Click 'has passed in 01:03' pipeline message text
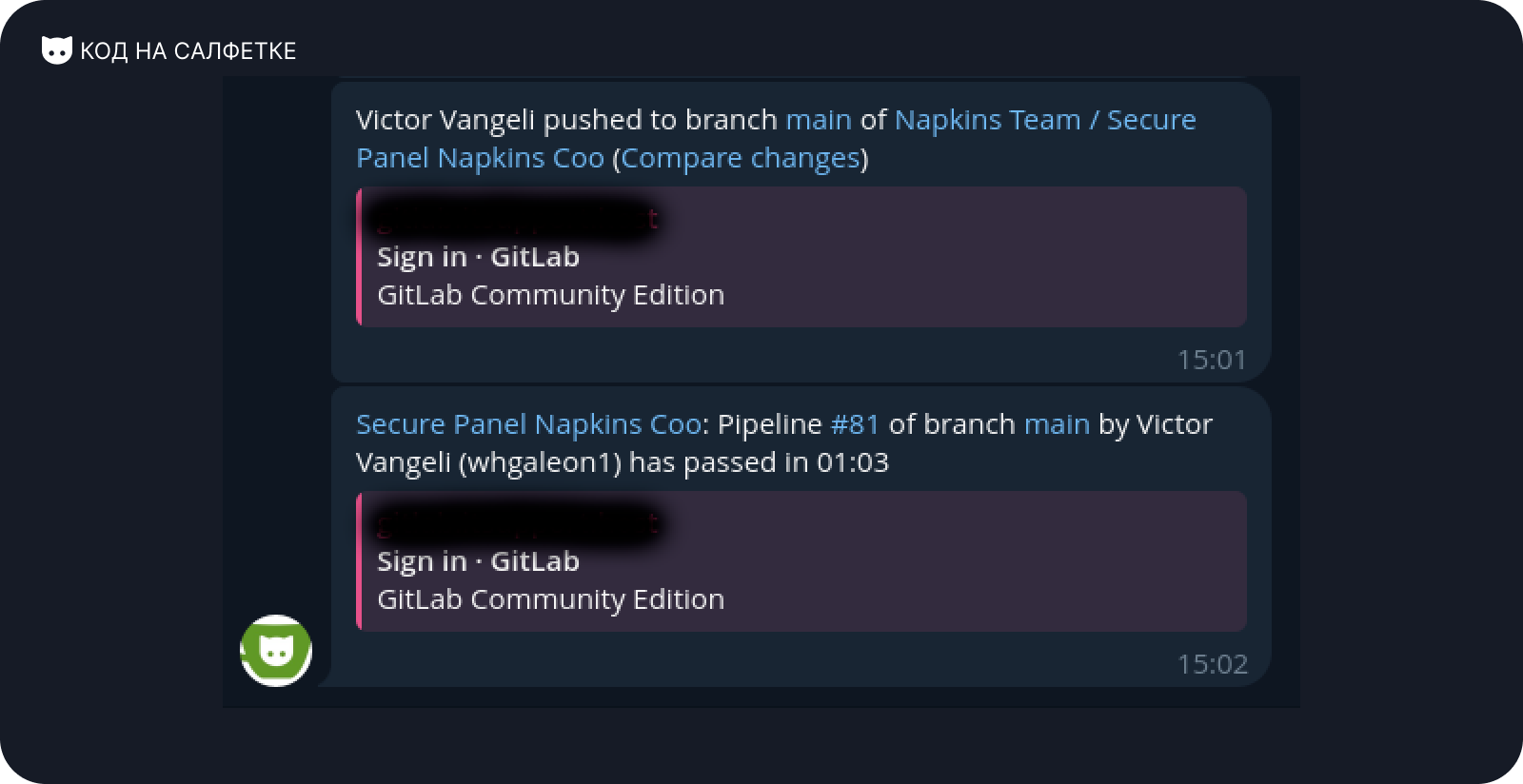The width and height of the screenshot is (1523, 784). (759, 462)
